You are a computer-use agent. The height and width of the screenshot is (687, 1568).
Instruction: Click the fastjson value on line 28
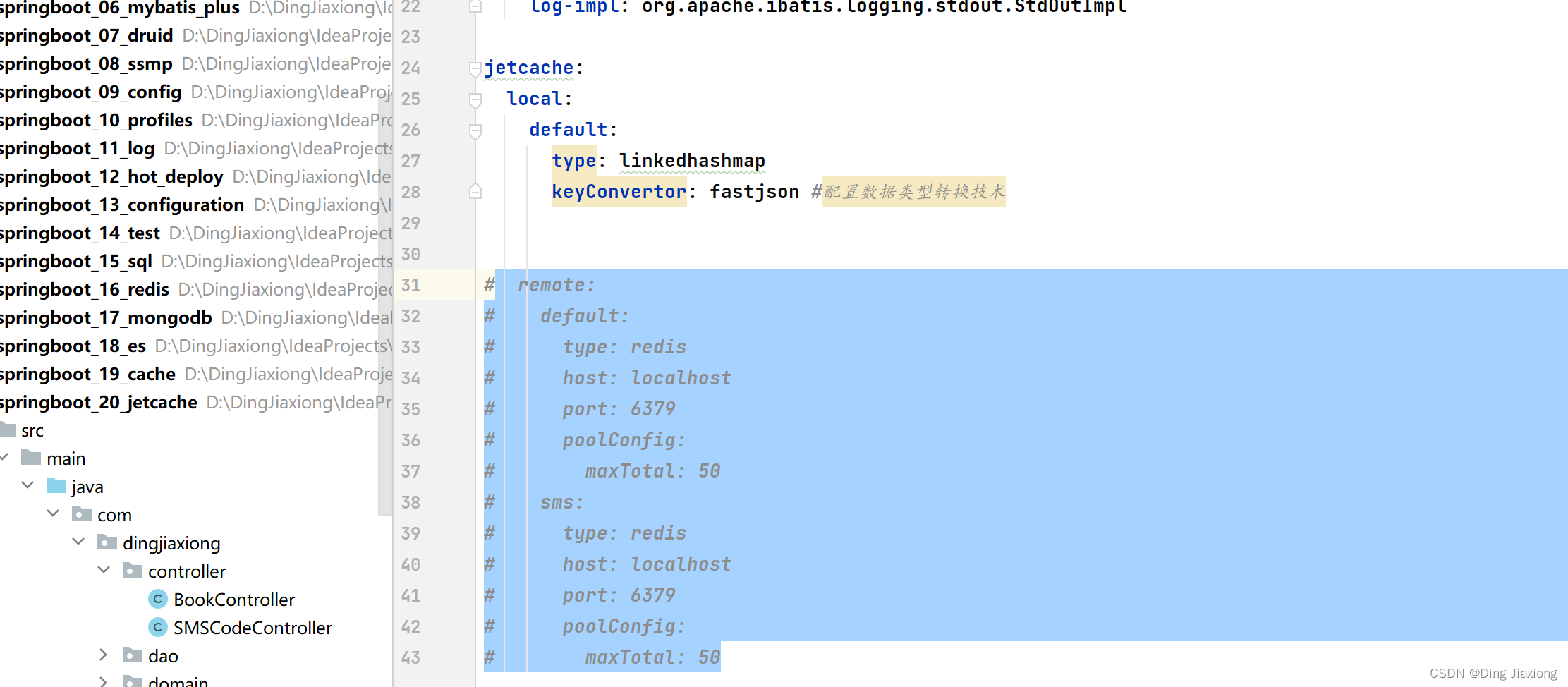coord(754,192)
